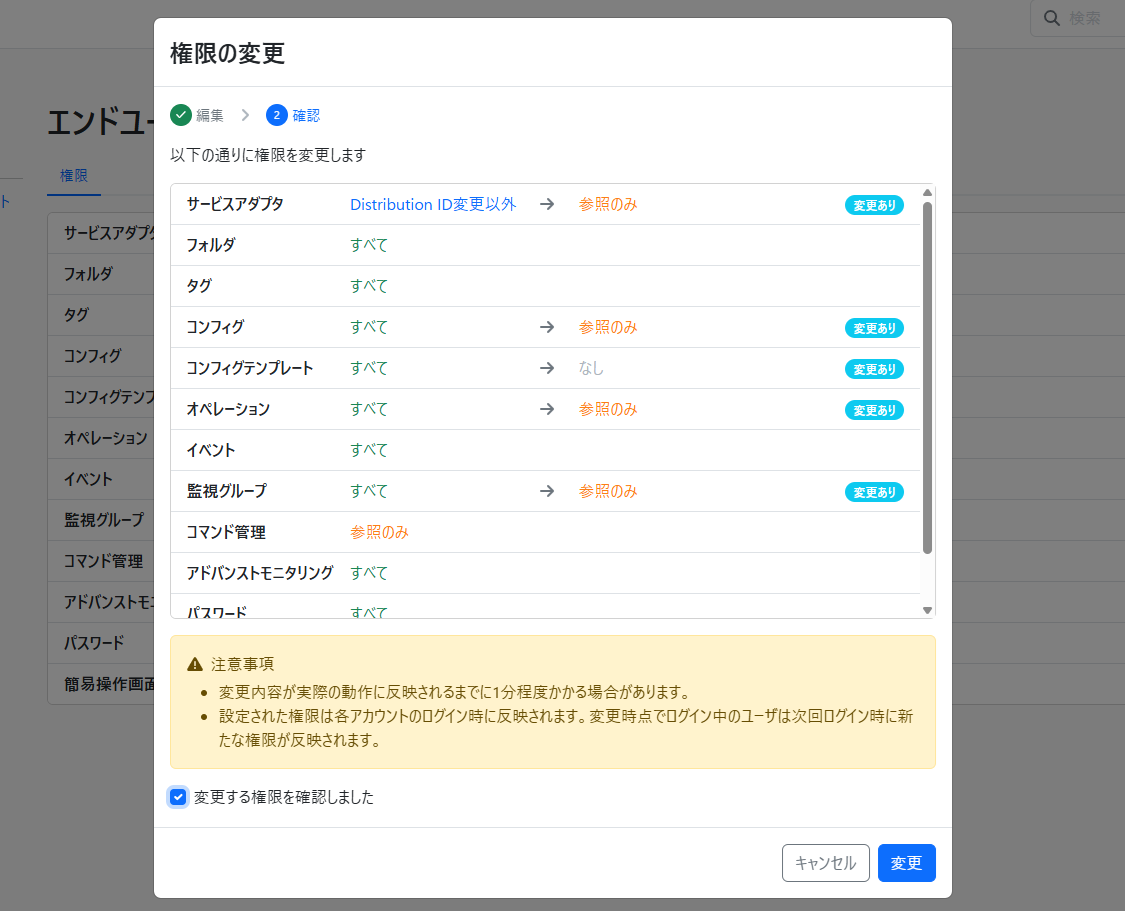Viewport: 1125px width, 911px height.
Task: Click the Distribution ID変更以外 value text
Action: (433, 204)
